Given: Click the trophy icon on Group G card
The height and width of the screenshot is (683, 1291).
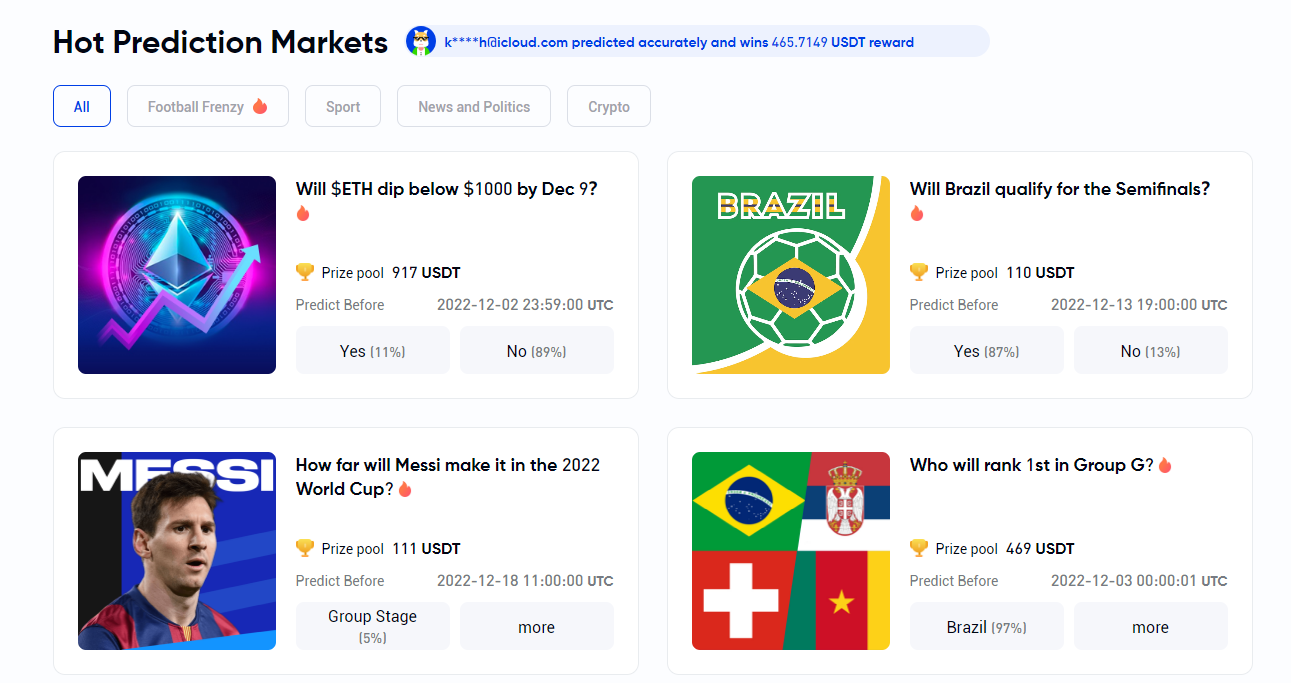Looking at the screenshot, I should coord(919,548).
